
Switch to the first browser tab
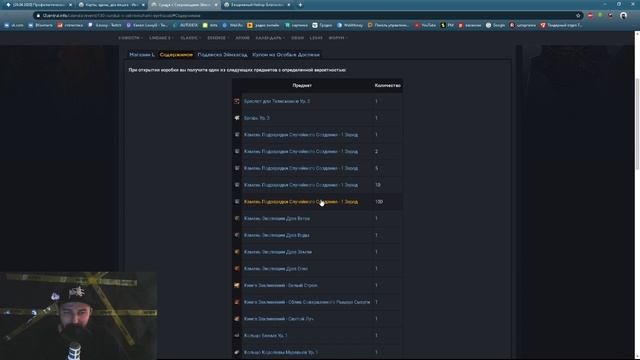point(39,4)
